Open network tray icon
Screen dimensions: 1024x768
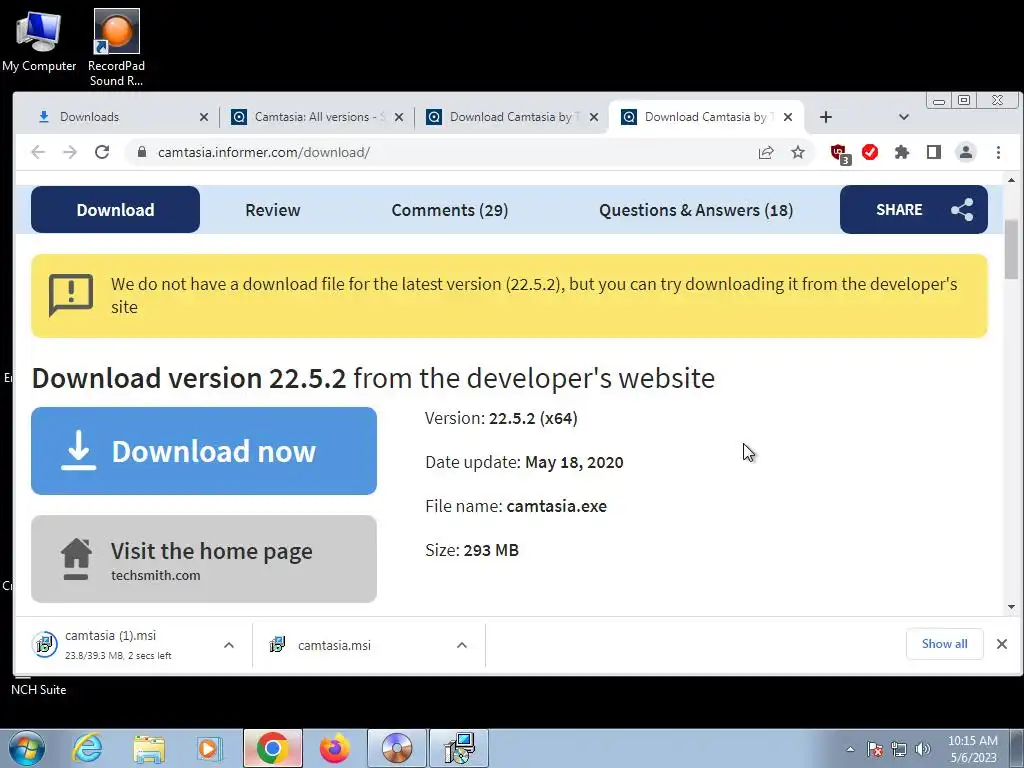point(899,749)
